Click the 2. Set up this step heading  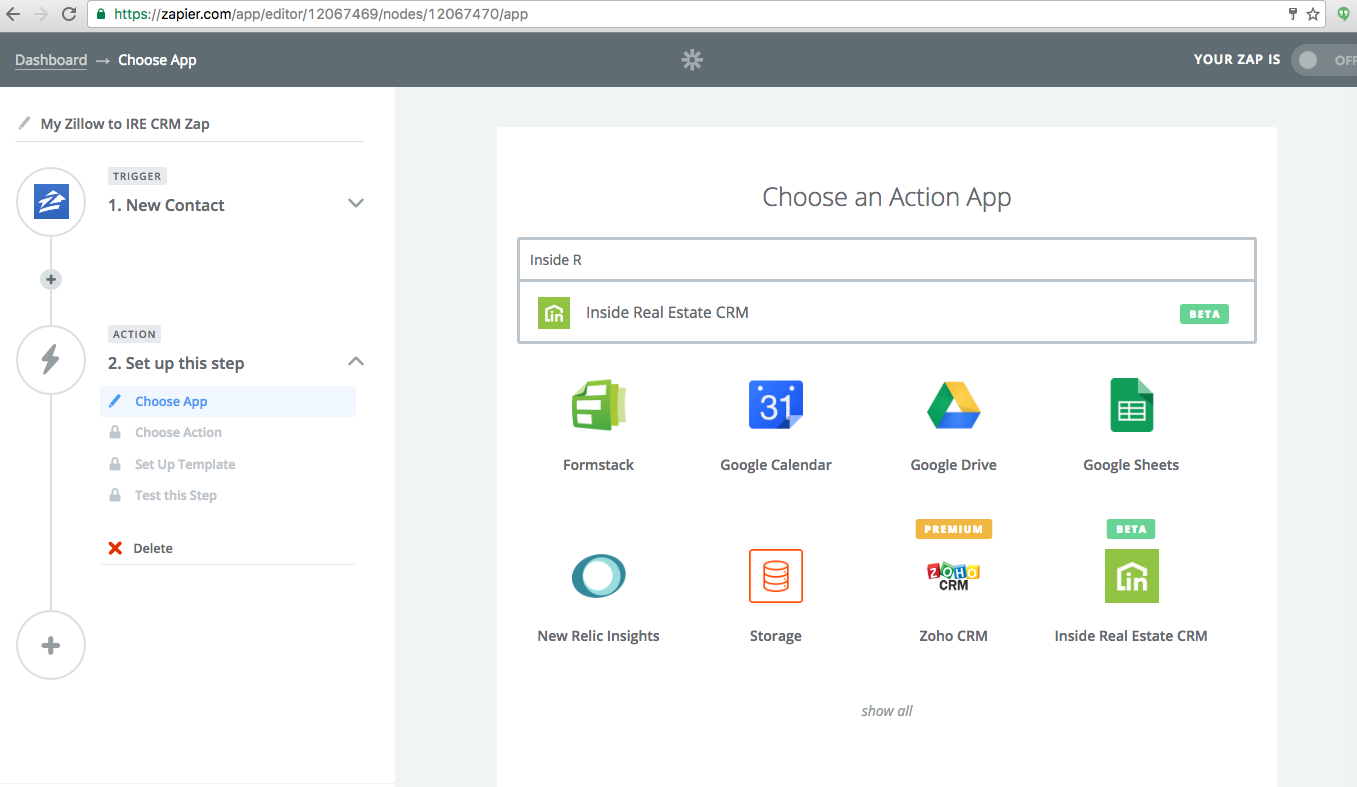pyautogui.click(x=176, y=363)
